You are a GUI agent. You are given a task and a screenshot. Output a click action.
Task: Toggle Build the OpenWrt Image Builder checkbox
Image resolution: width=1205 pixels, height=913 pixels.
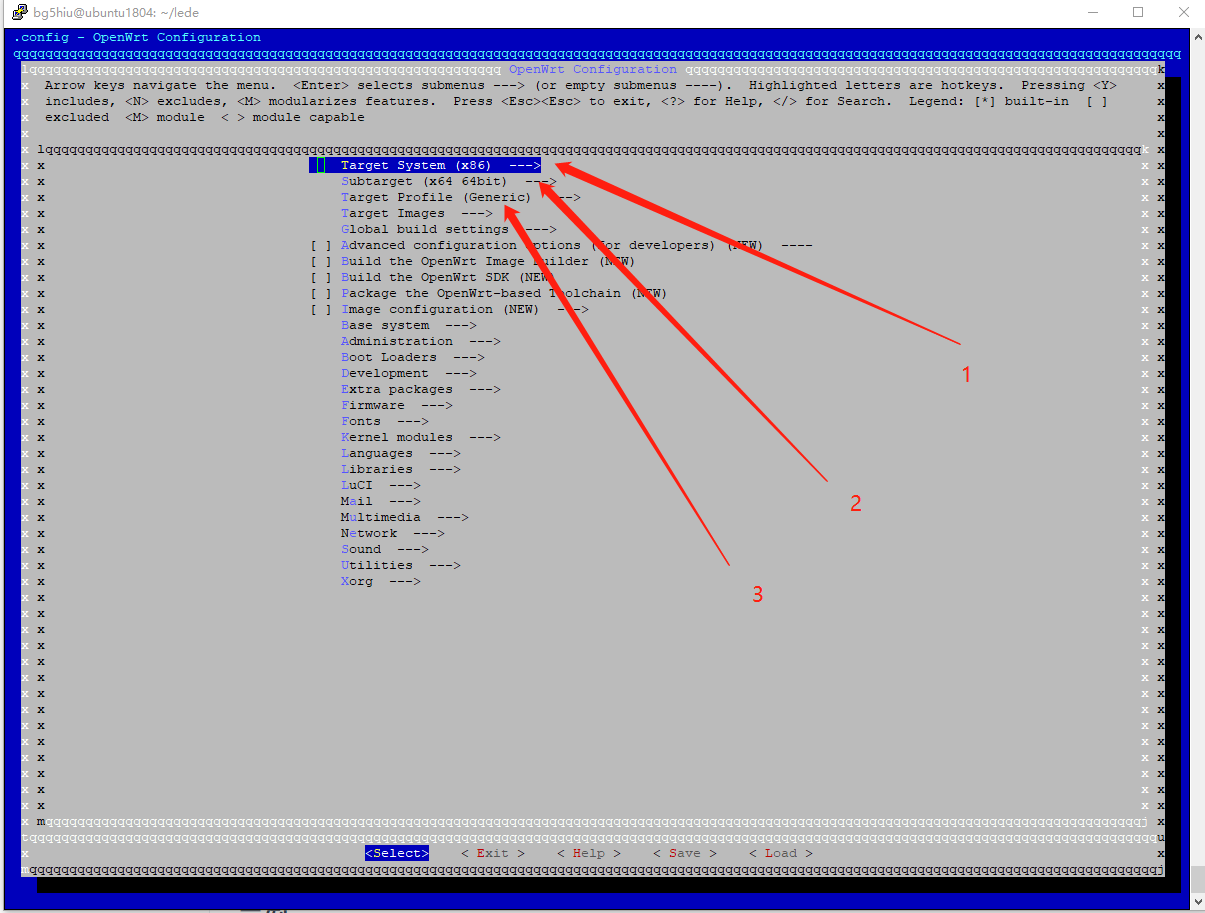click(x=321, y=262)
